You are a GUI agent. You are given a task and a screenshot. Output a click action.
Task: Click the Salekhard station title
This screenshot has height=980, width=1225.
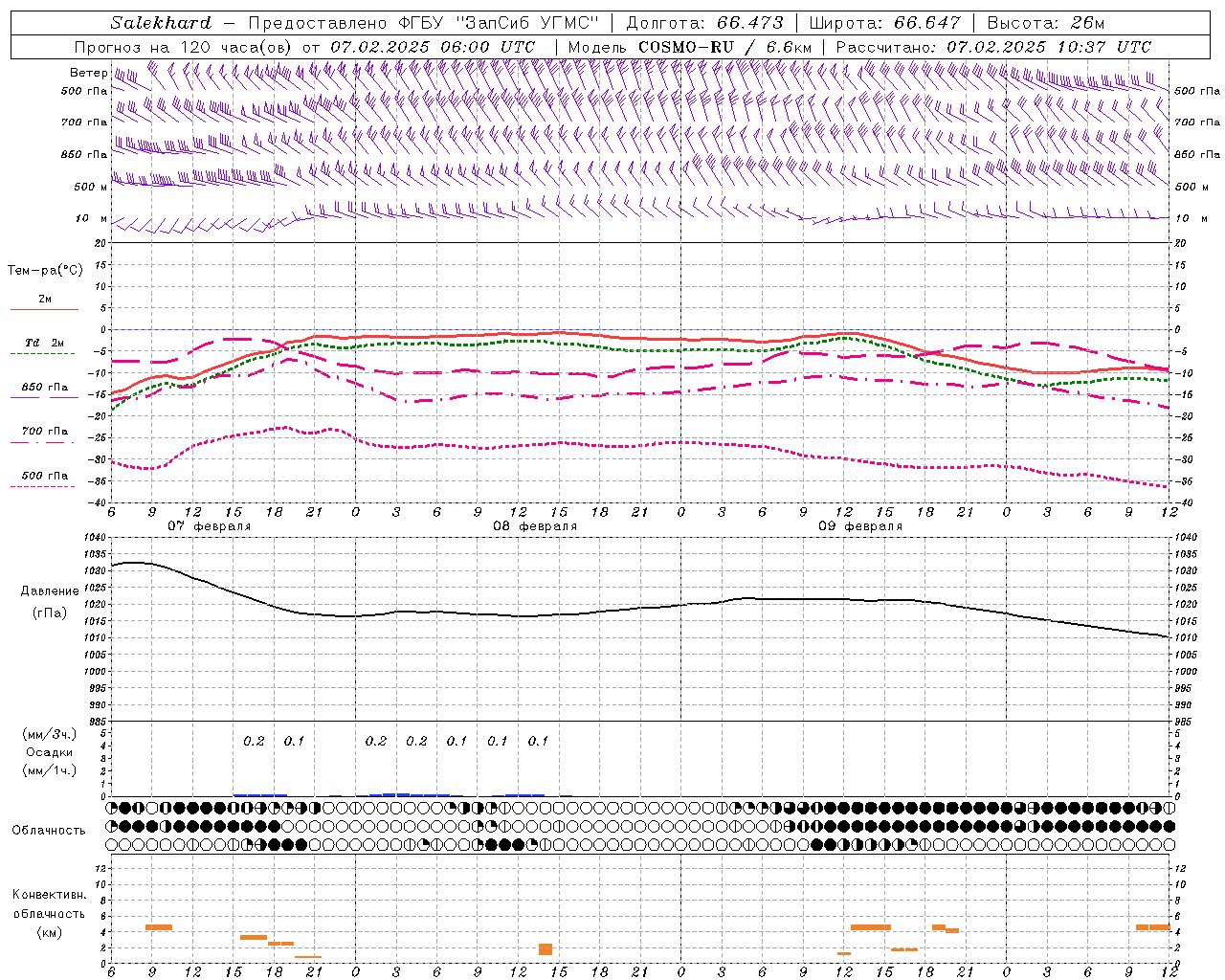(x=160, y=23)
